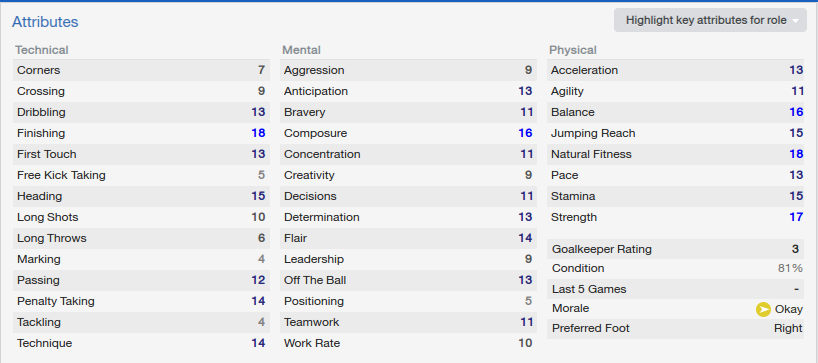Select the Jumping Reach attribute
Screen dimensions: 818x363
[676, 133]
